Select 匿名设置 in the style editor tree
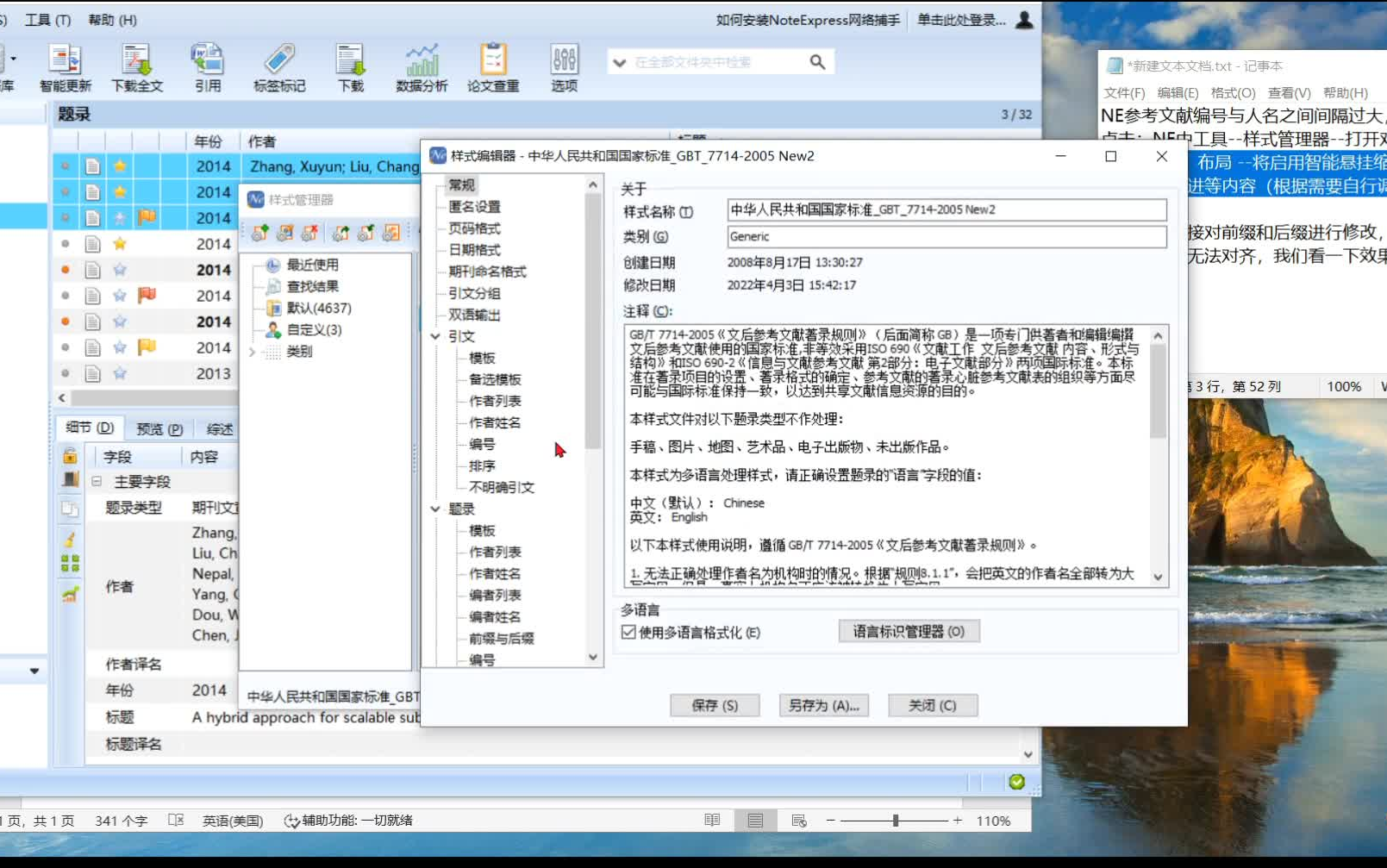1387x868 pixels. [x=474, y=207]
